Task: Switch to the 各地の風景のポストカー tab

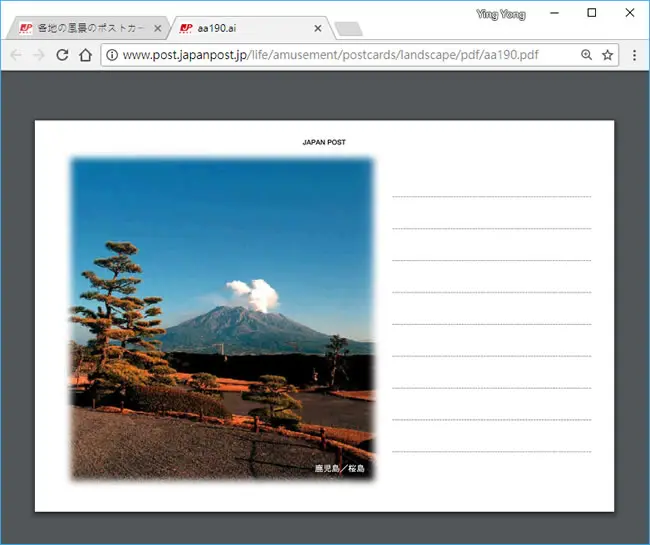Action: click(88, 28)
